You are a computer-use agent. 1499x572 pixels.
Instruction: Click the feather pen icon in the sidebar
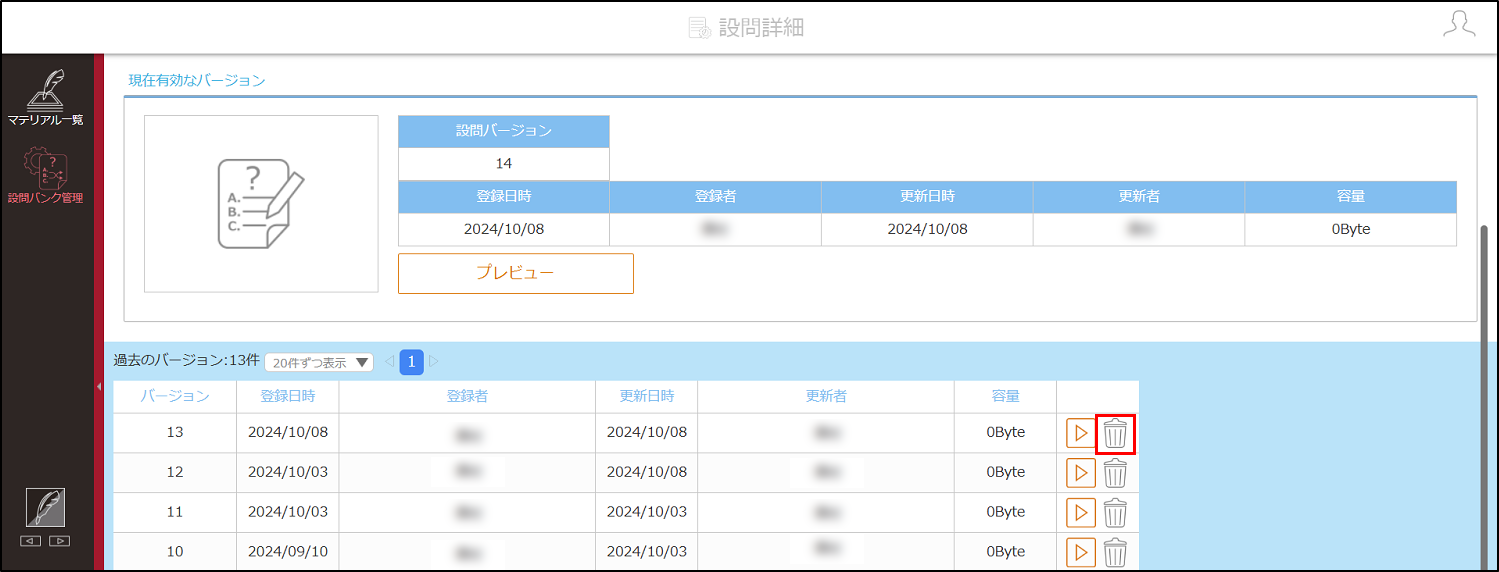(x=45, y=507)
